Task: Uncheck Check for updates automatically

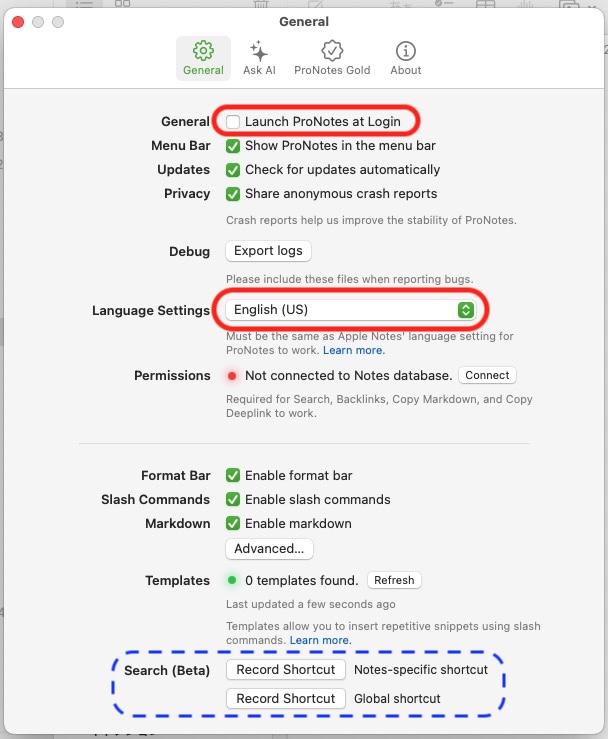Action: (x=233, y=170)
